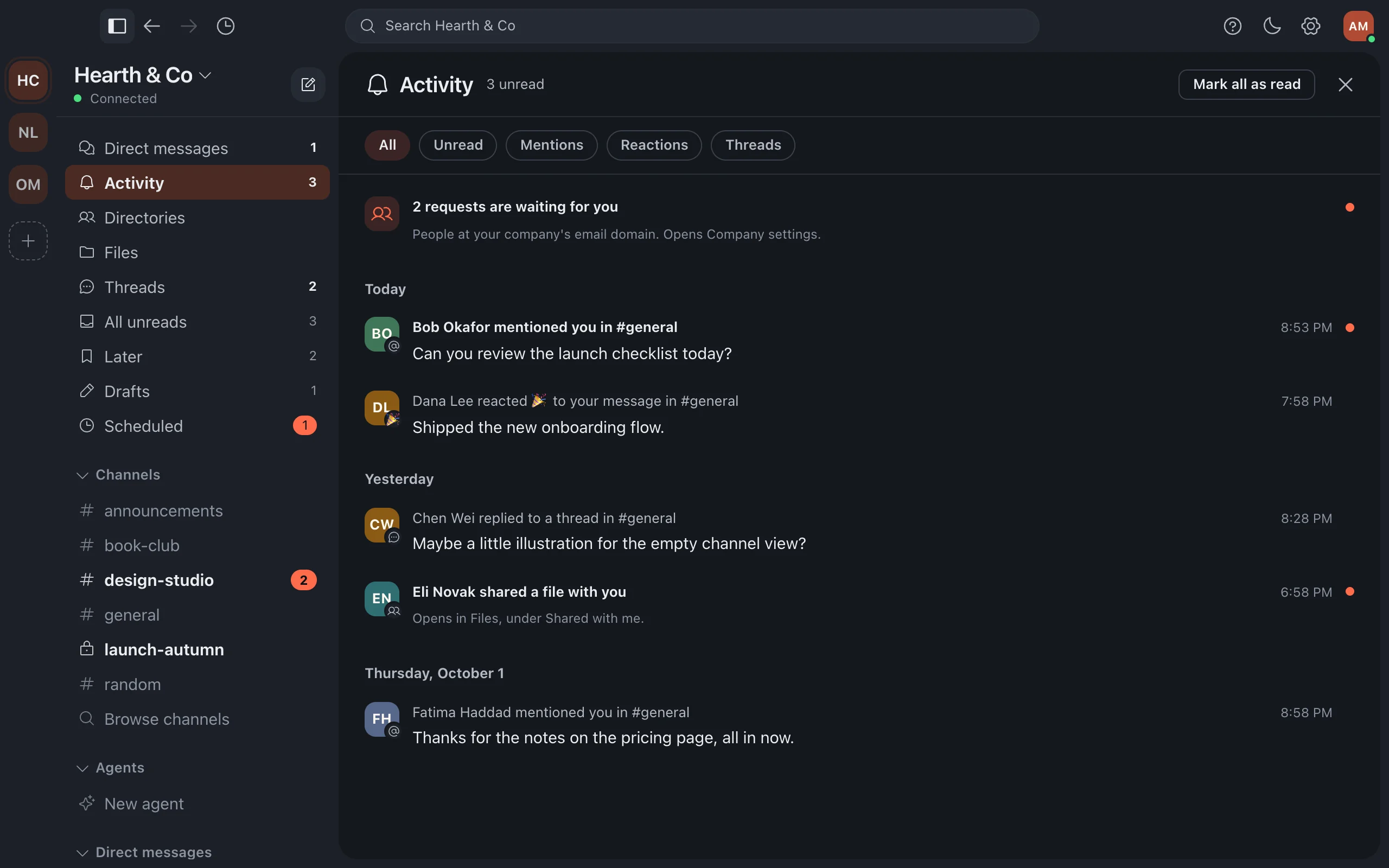Open the Hearth & Co workspace dropdown

143,75
